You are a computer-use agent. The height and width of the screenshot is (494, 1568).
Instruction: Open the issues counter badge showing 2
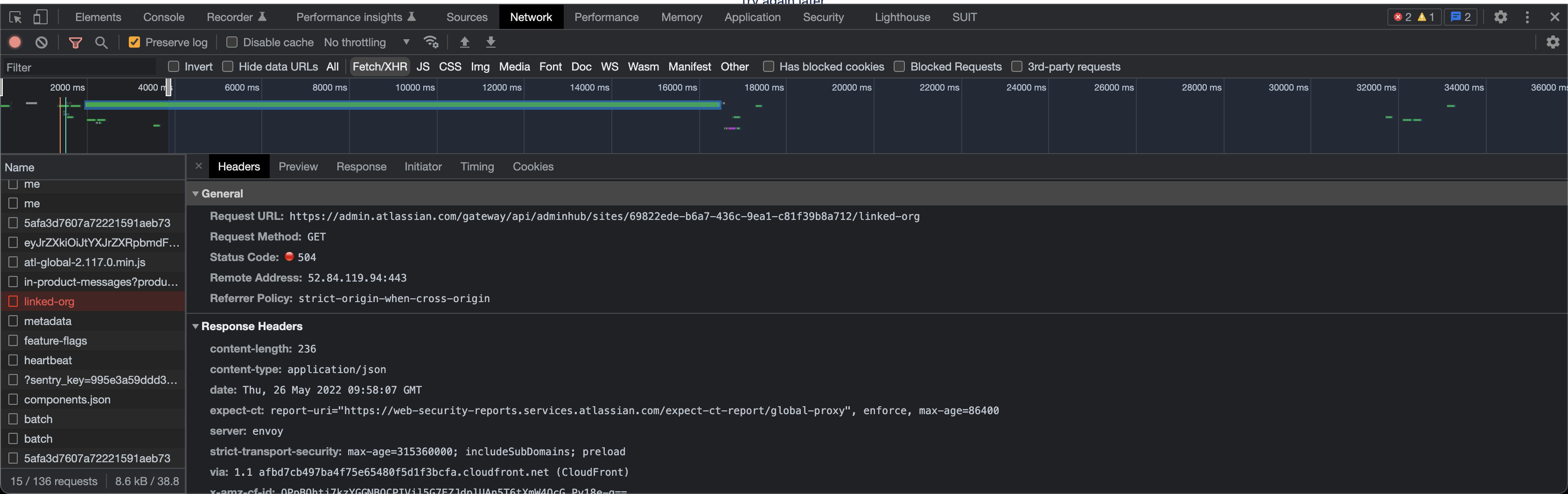(1461, 17)
